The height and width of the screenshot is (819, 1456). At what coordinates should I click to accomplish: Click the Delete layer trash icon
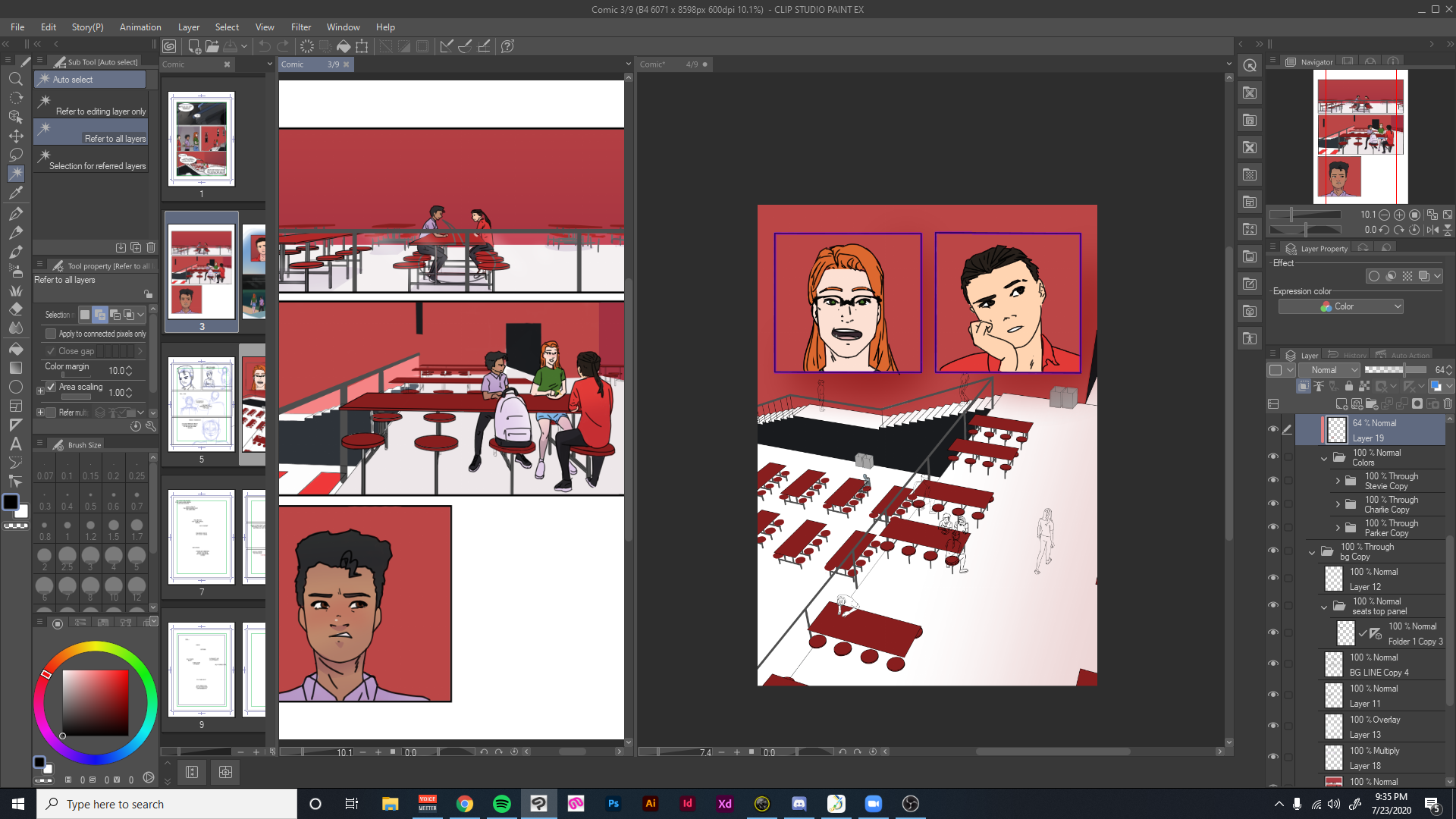click(1448, 404)
